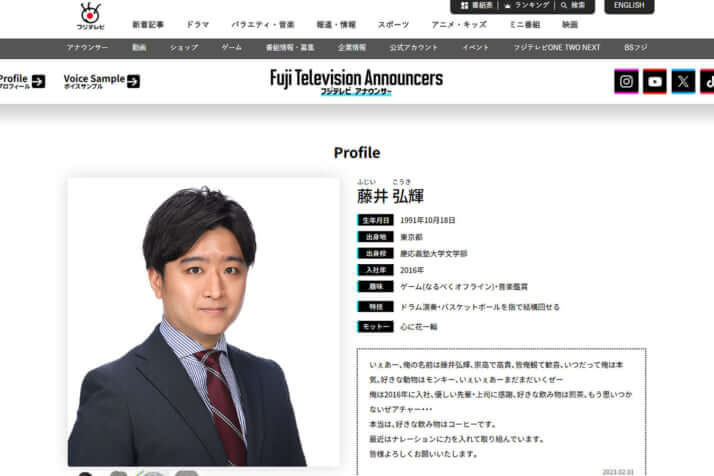Click the 番組表 program guide button
This screenshot has width=714, height=476.
tap(478, 6)
